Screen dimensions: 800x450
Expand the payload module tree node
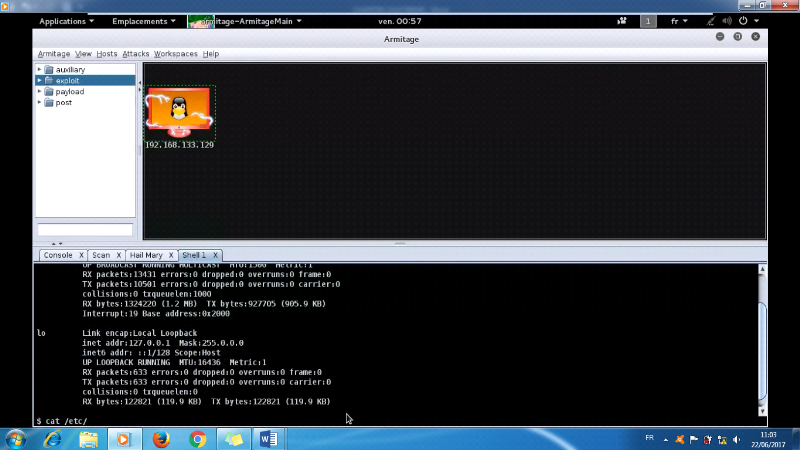click(x=40, y=91)
